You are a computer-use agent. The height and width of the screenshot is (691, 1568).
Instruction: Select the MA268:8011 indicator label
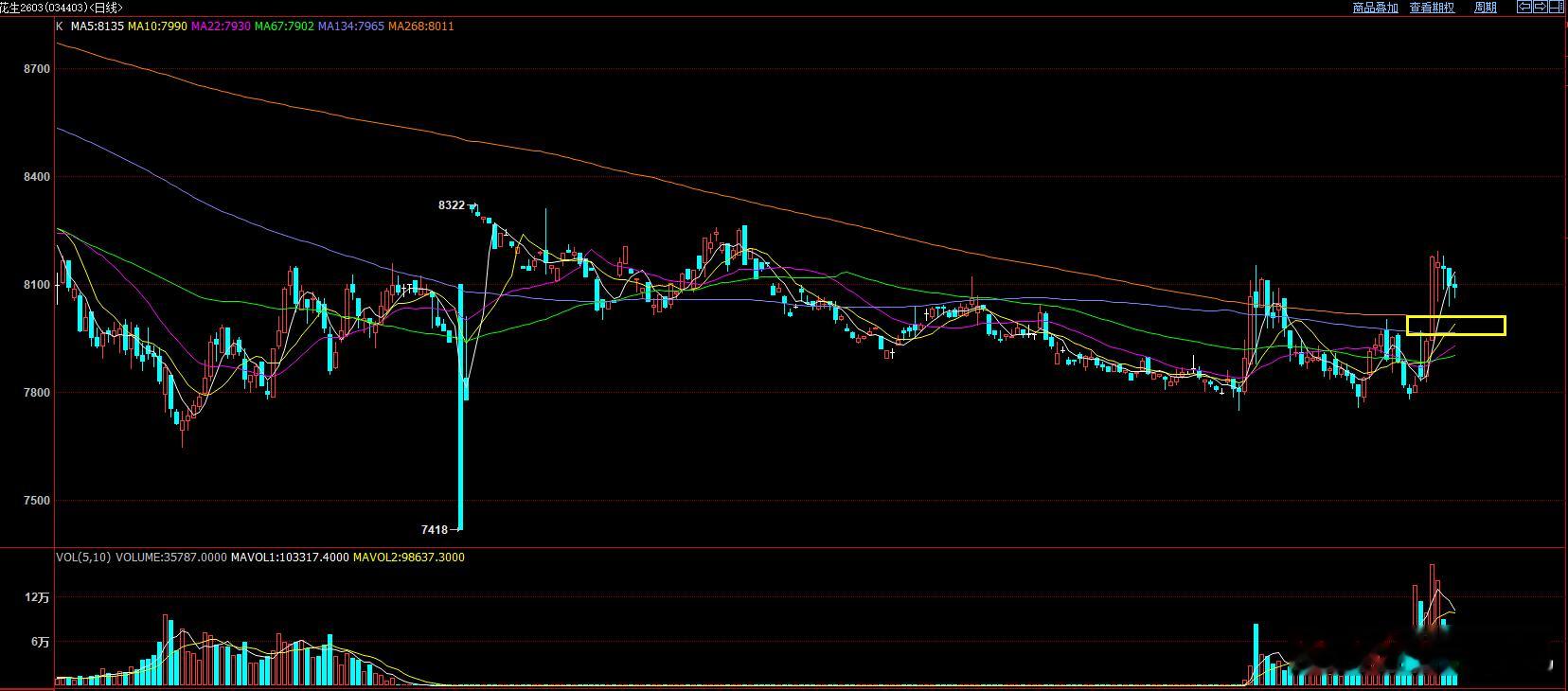(421, 26)
